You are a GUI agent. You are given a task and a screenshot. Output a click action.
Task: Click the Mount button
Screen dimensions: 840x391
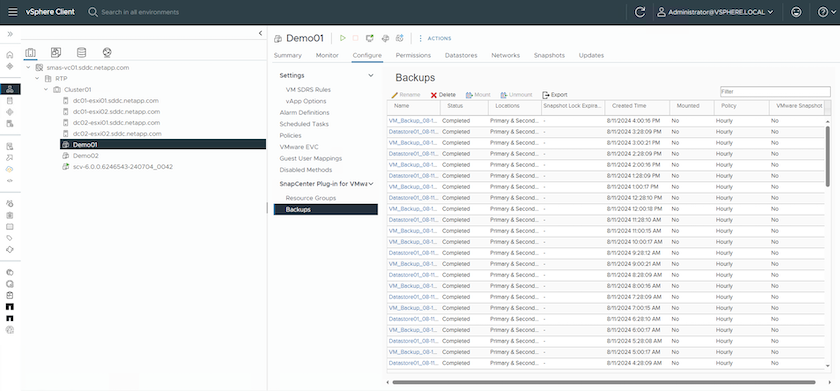(478, 95)
